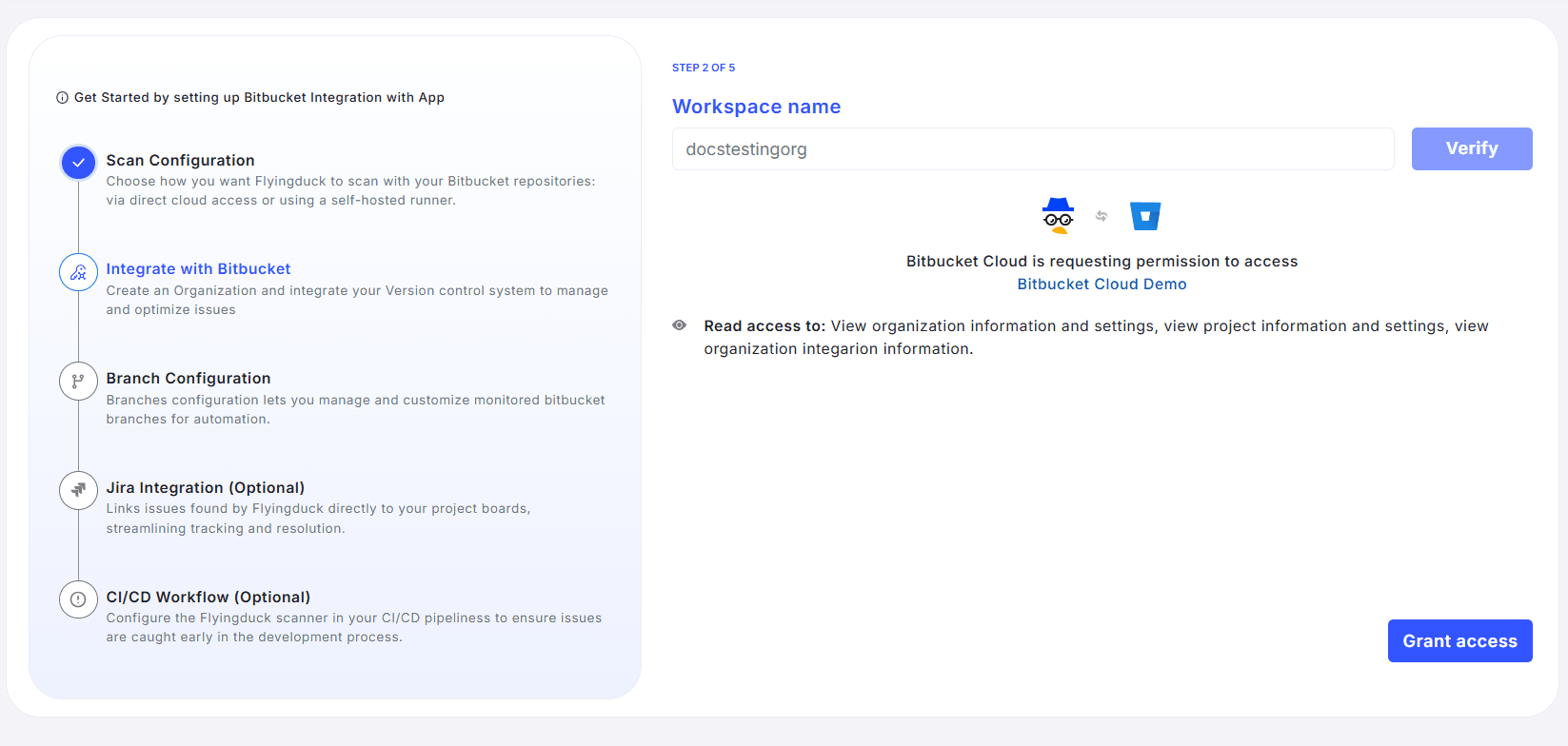The height and width of the screenshot is (746, 1568).
Task: Select the Integrate with Bitbucket step title
Action: click(x=198, y=269)
